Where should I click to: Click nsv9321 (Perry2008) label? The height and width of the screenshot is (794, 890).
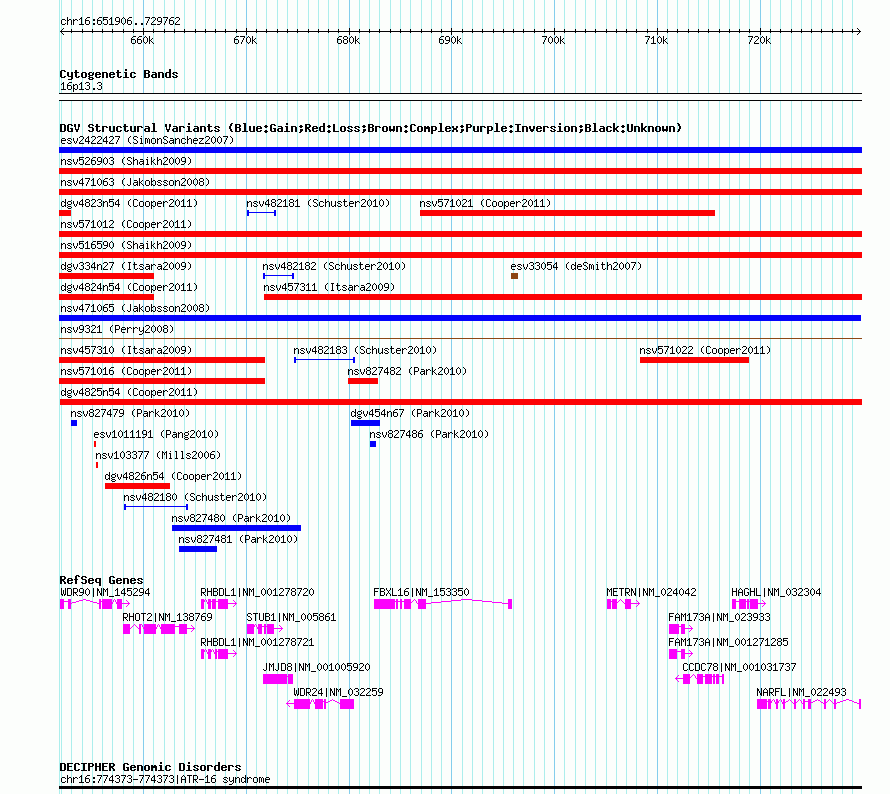click(117, 329)
